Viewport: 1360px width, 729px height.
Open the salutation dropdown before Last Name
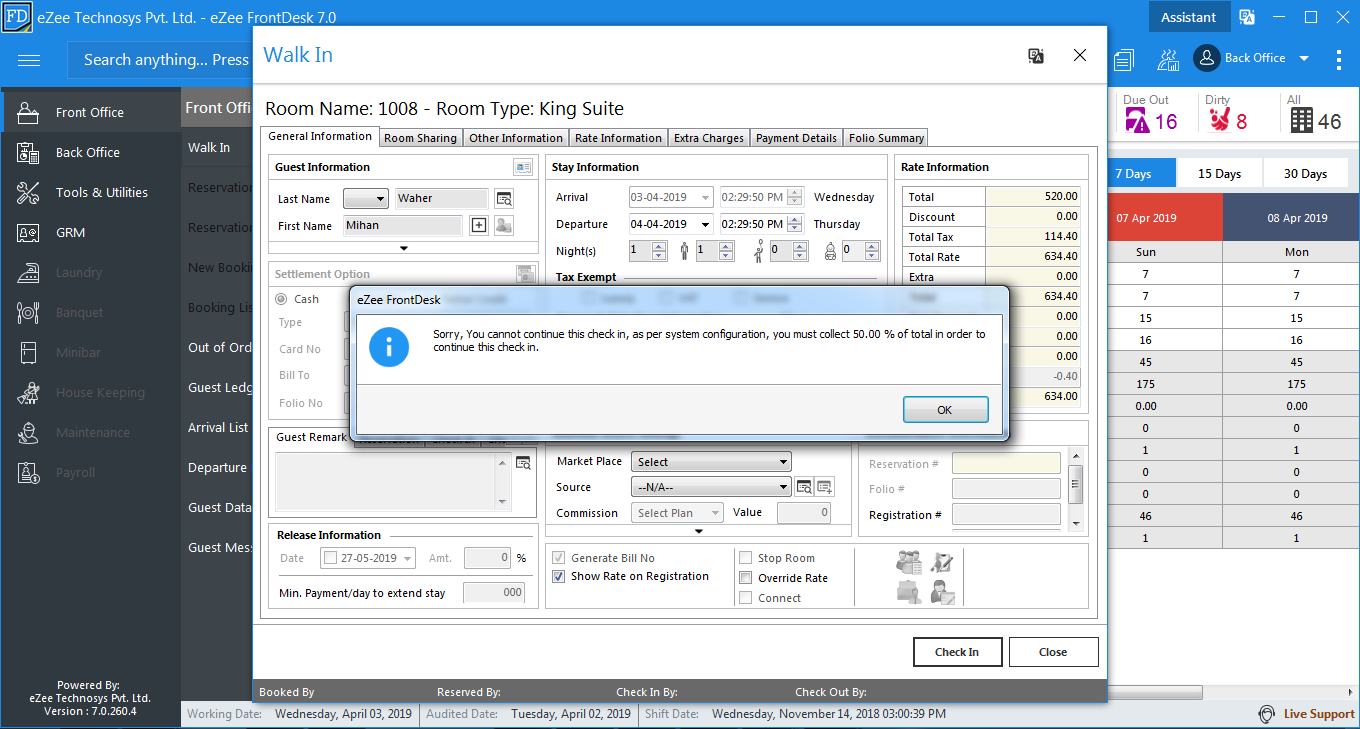coord(366,199)
